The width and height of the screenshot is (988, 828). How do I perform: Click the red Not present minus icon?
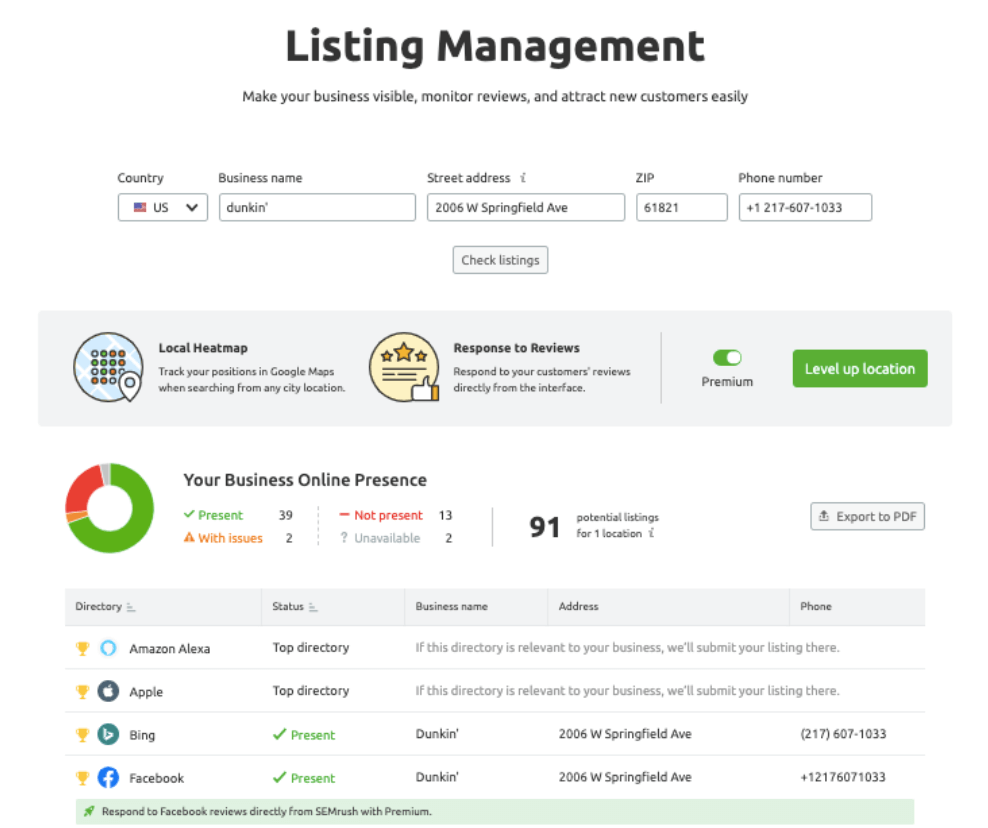(x=344, y=515)
